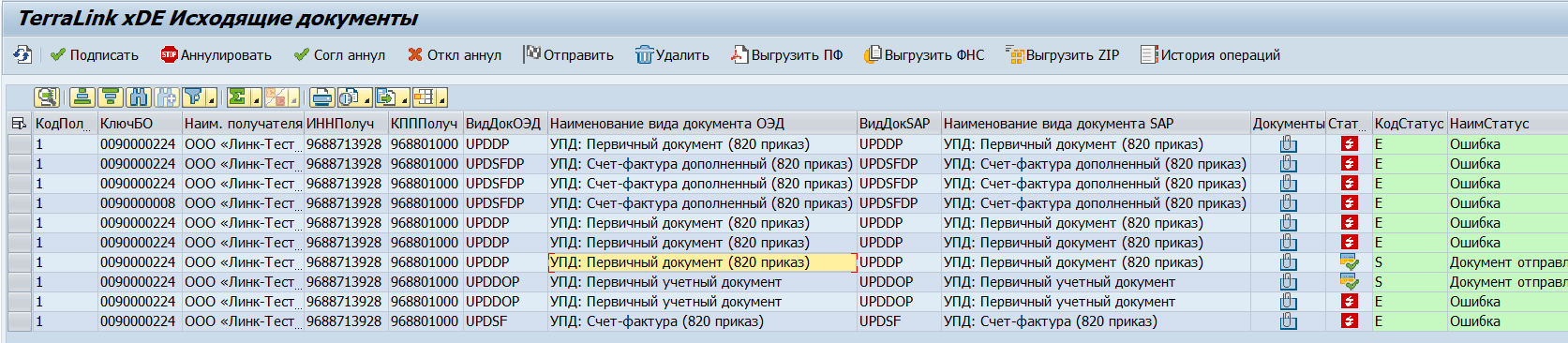Sort rows in descending order
Image resolution: width=1568 pixels, height=343 pixels.
pos(111,97)
